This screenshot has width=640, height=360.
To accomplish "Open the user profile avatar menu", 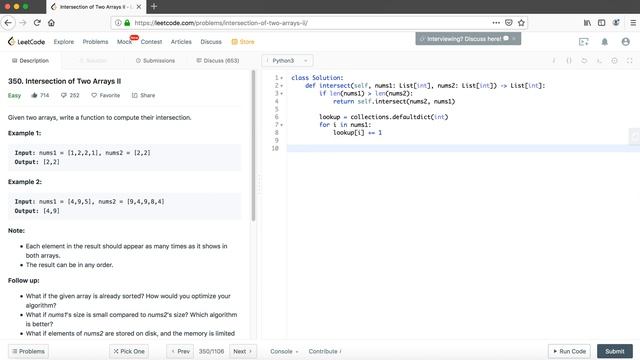I will [x=625, y=42].
